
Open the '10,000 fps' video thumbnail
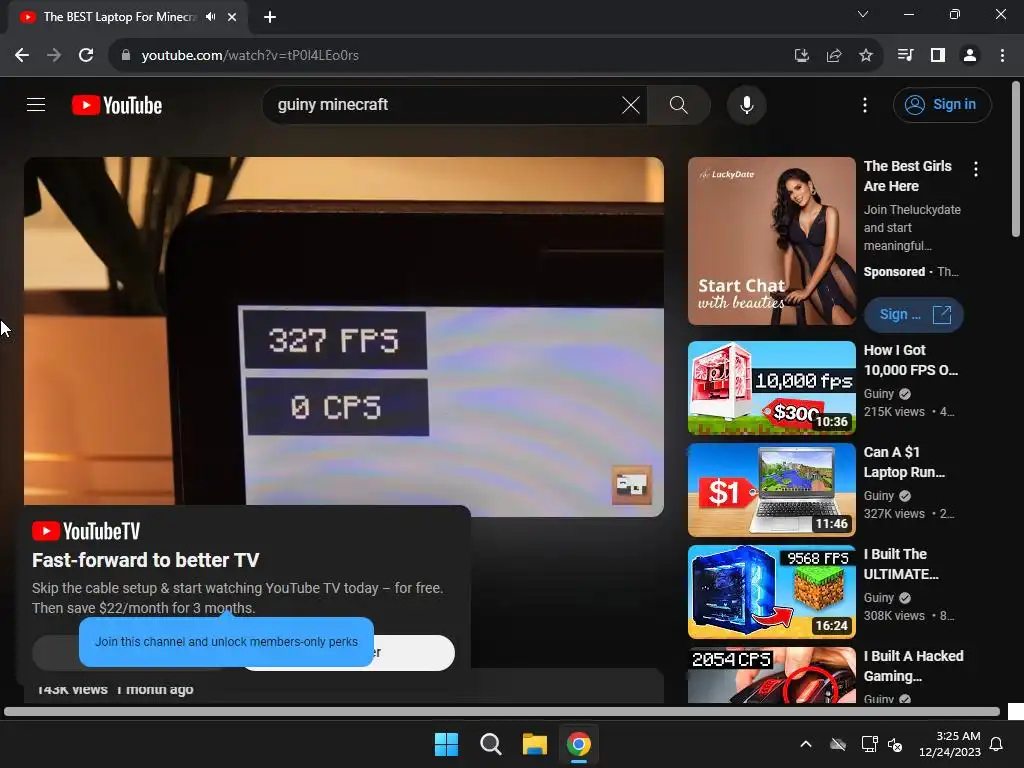771,388
